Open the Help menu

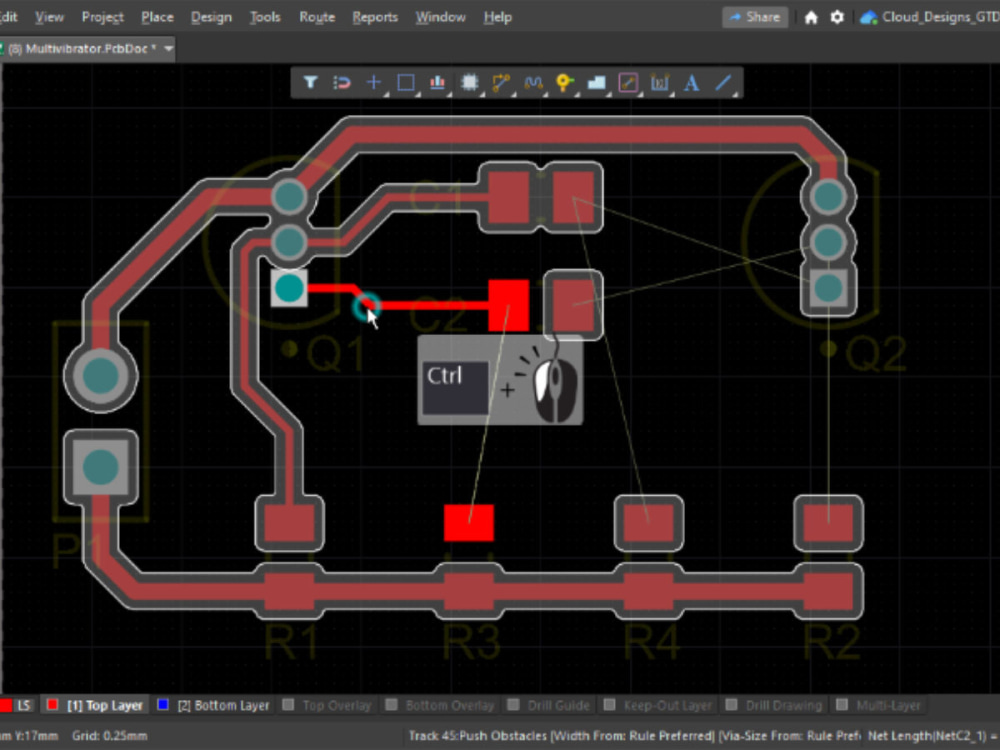[497, 17]
